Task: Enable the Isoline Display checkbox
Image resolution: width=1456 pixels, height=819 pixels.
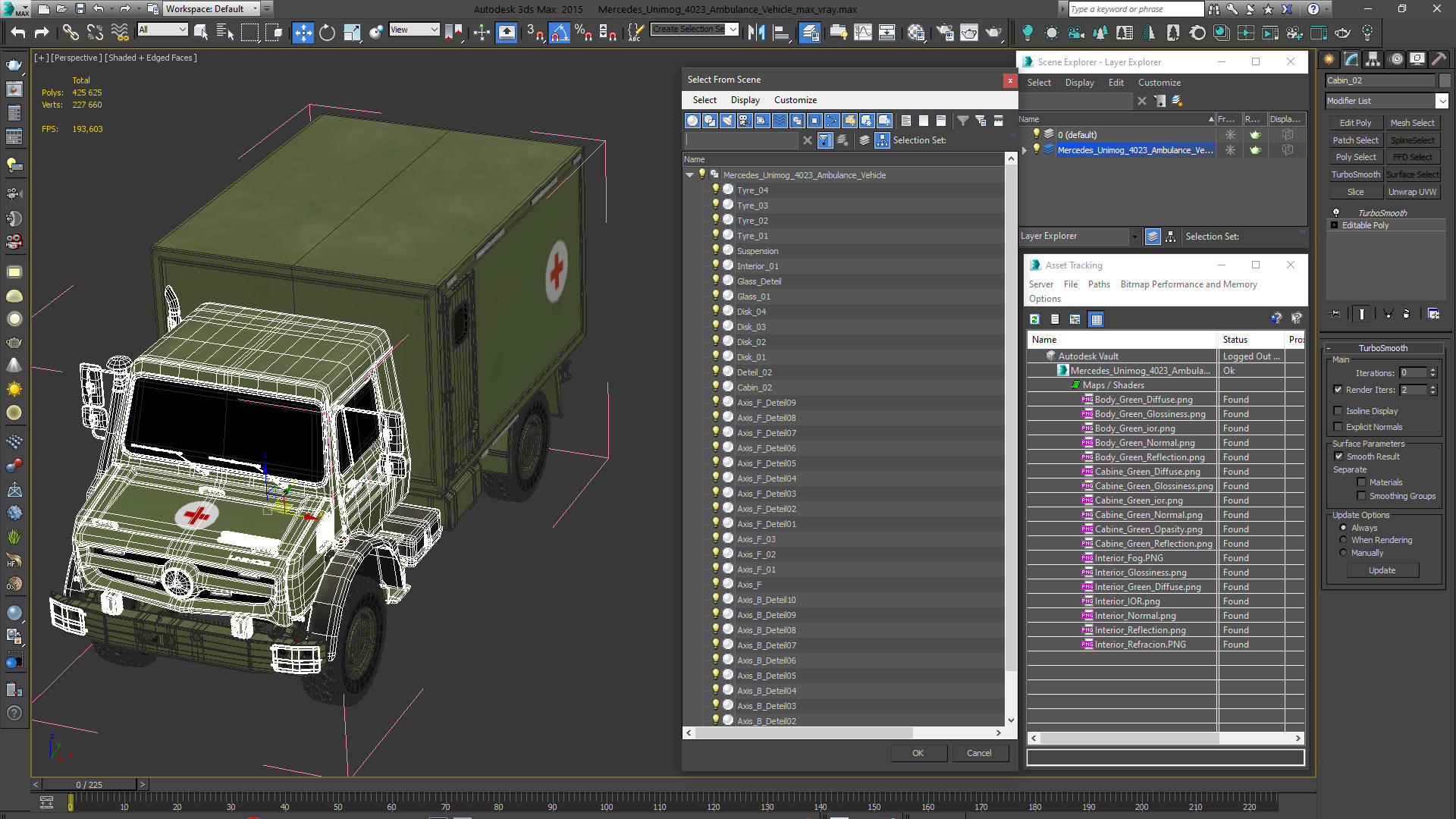Action: tap(1338, 411)
